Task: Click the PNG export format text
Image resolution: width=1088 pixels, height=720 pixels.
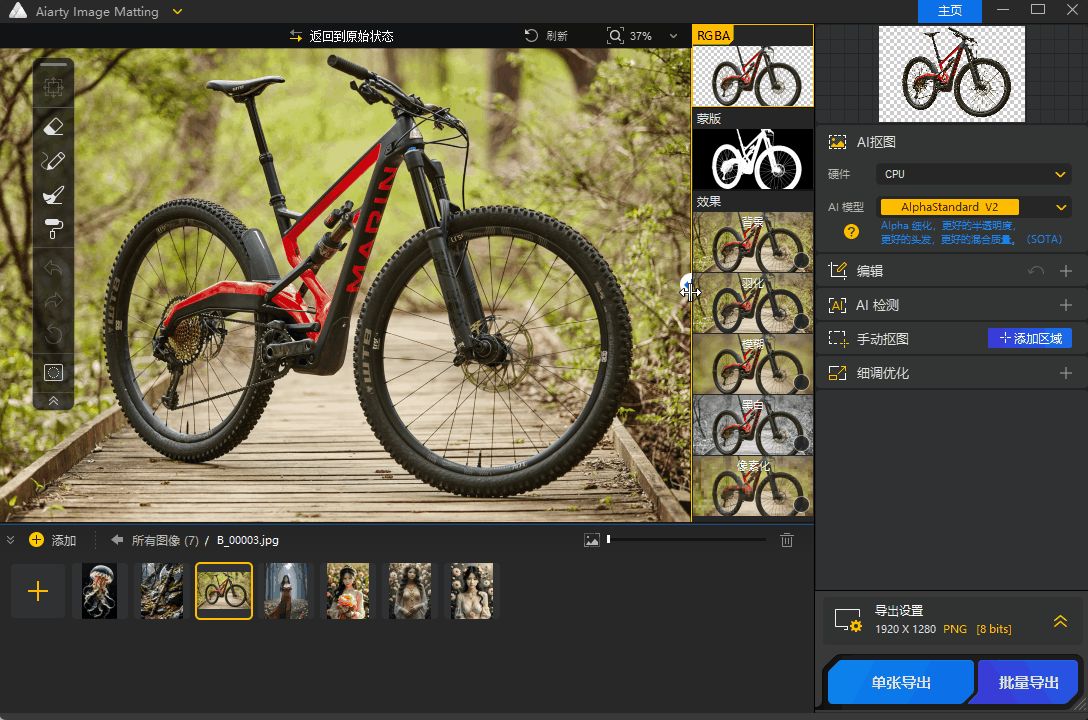Action: [x=955, y=629]
